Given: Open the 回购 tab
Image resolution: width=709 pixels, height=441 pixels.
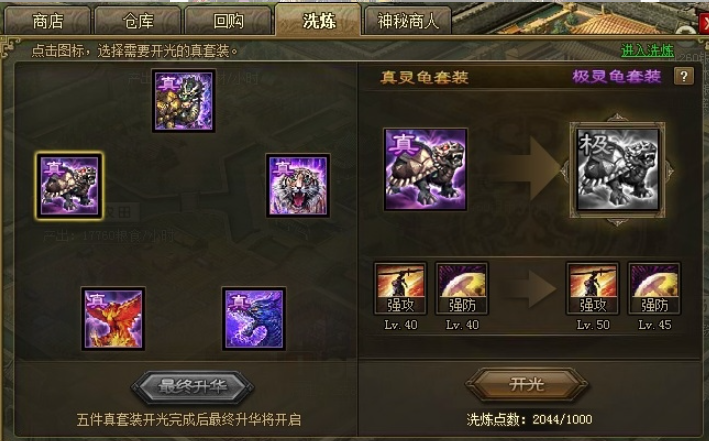Looking at the screenshot, I should pyautogui.click(x=228, y=21).
